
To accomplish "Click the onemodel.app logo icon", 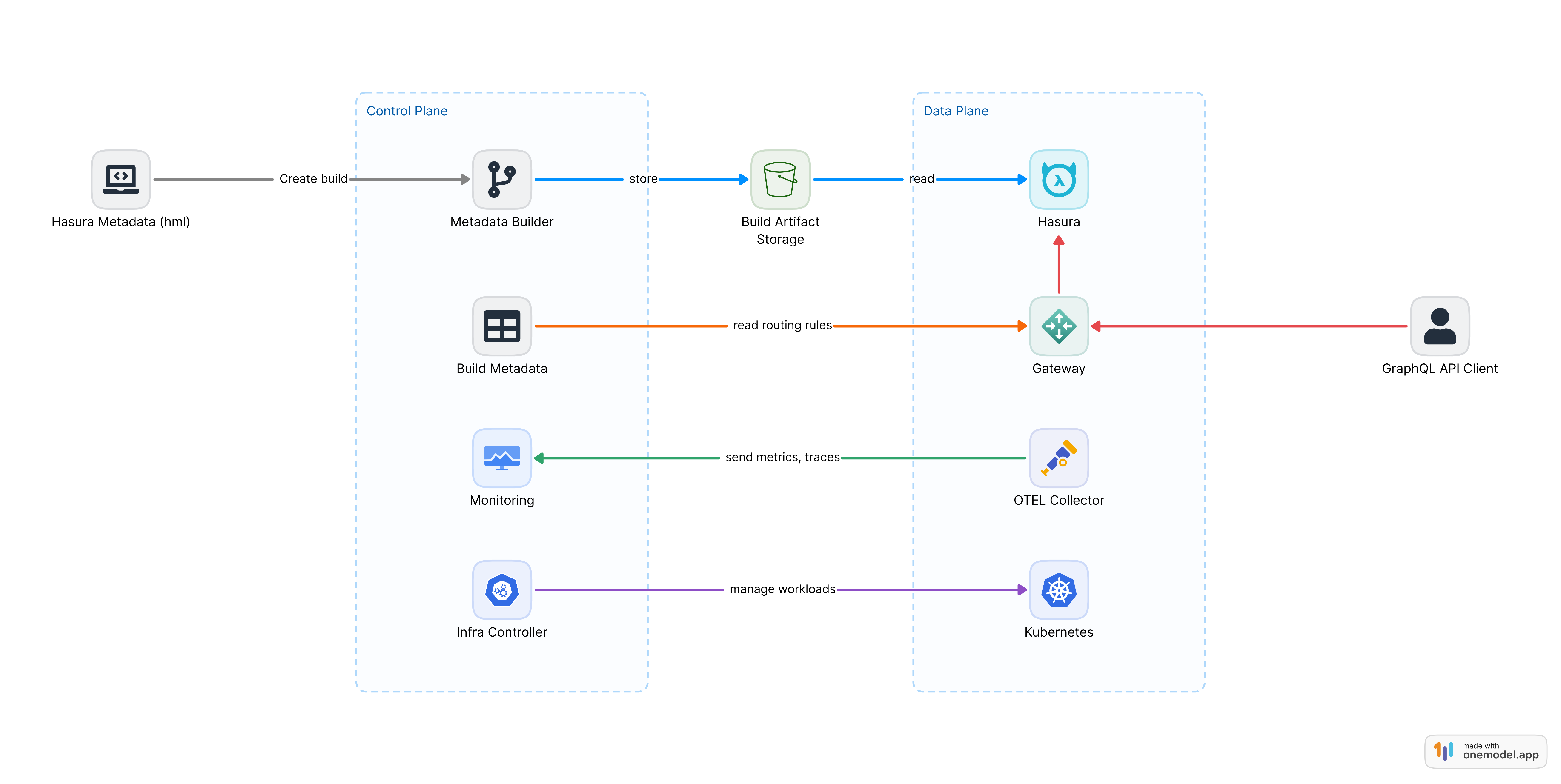I will 1444,751.
